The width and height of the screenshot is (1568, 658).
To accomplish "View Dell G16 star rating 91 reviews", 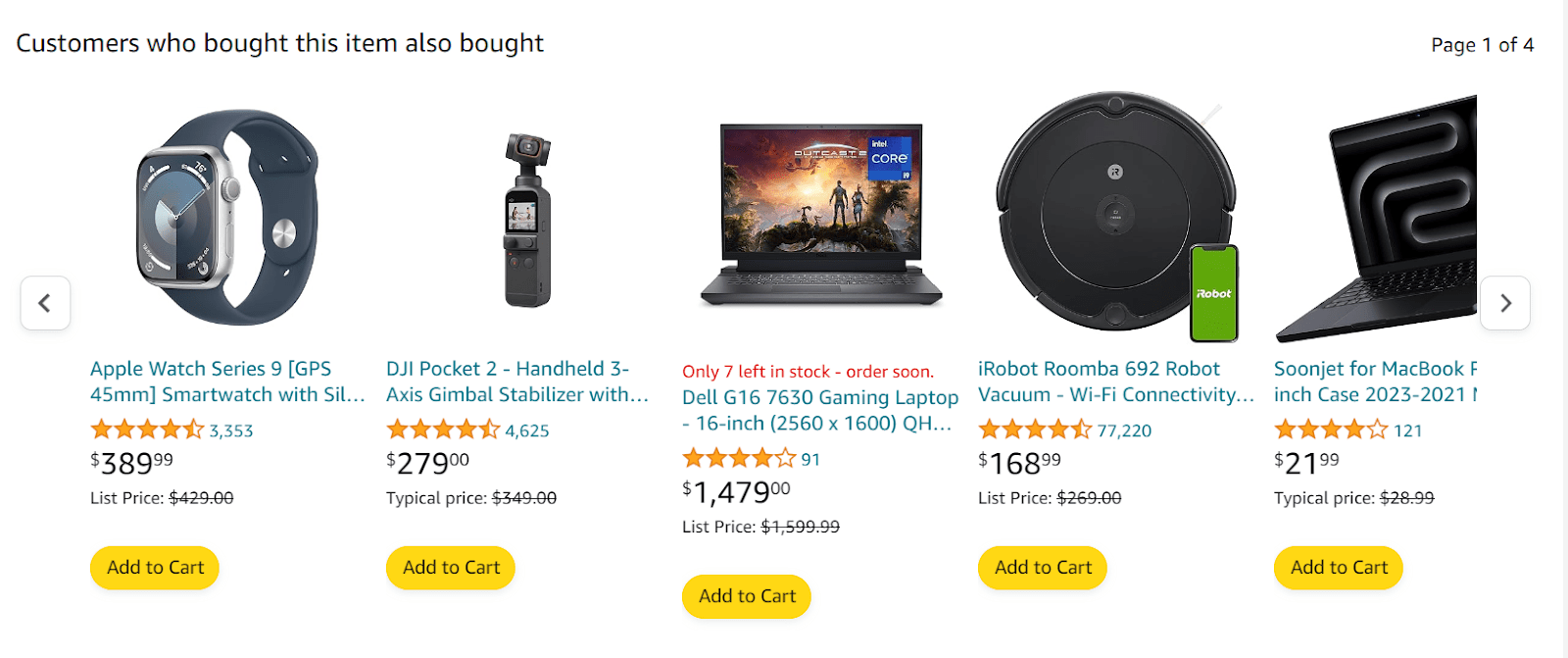I will pyautogui.click(x=740, y=458).
